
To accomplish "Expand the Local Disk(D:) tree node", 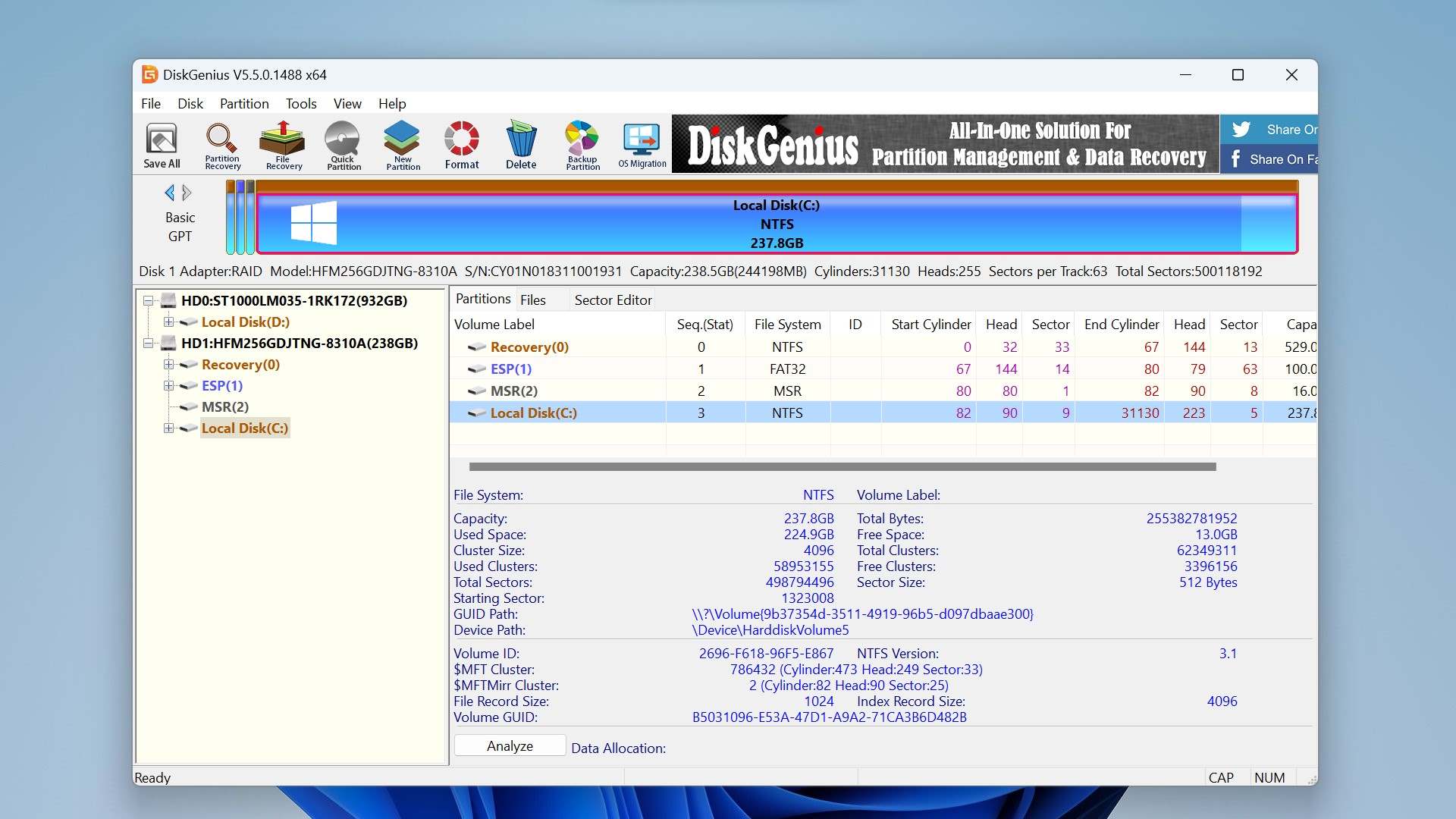I will (x=168, y=322).
